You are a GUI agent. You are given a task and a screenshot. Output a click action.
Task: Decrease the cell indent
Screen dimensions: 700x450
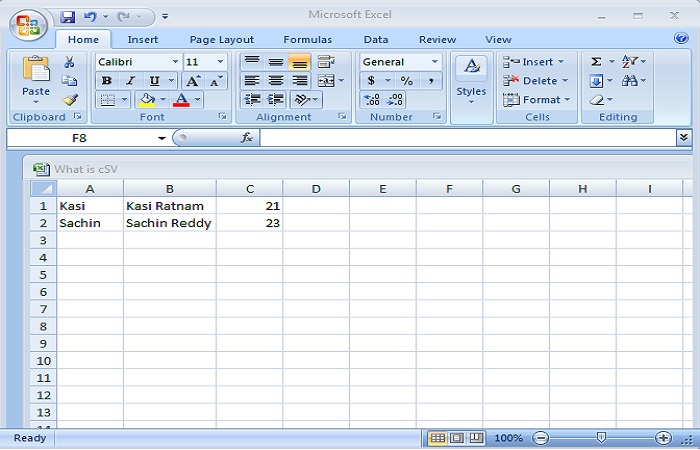(x=252, y=100)
